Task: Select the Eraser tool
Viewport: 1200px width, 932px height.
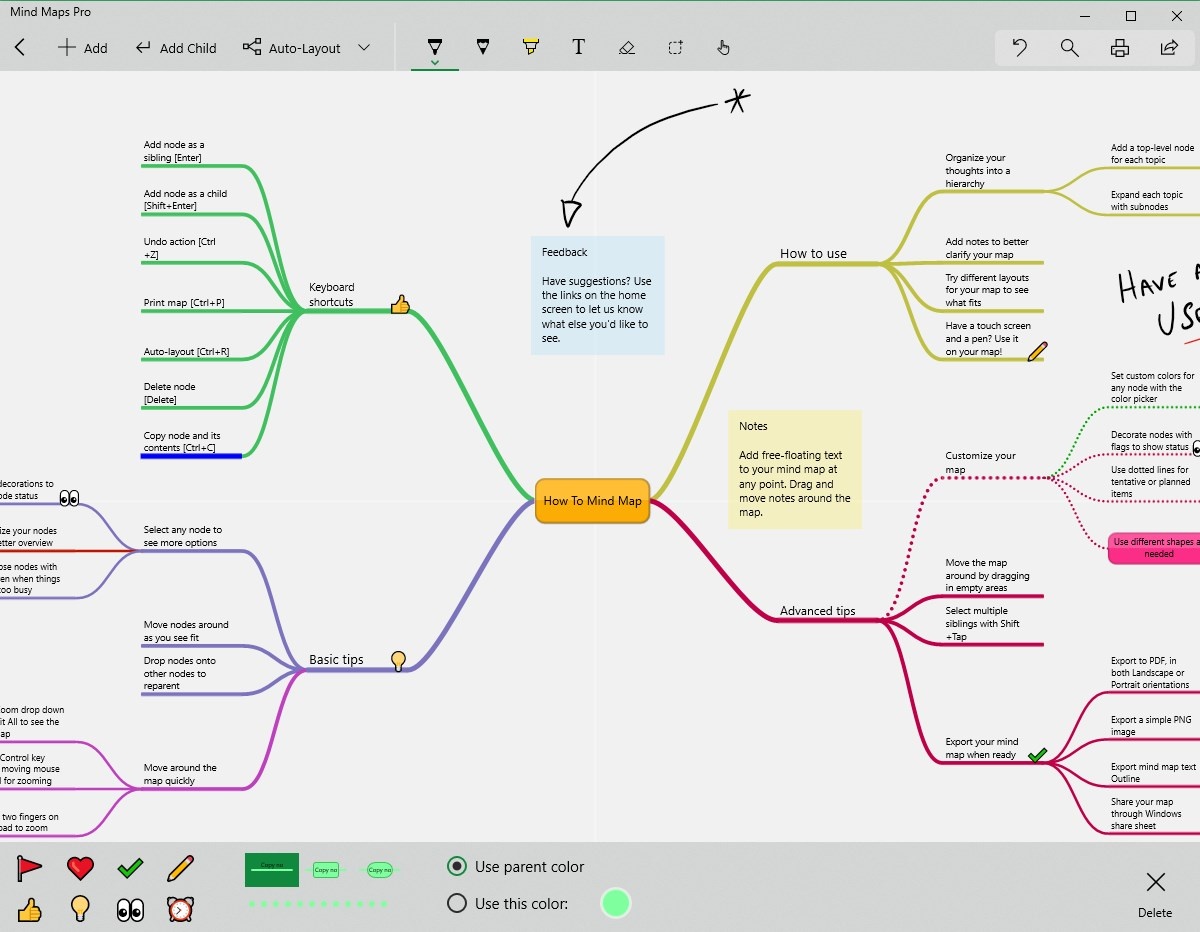Action: pos(627,47)
